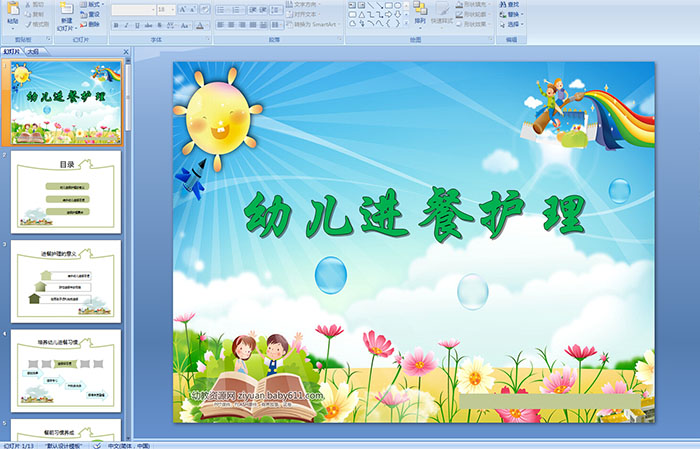Viewport: 700px width, 449px height.
Task: Select the right arrow shape in gallery
Action: [x=388, y=15]
